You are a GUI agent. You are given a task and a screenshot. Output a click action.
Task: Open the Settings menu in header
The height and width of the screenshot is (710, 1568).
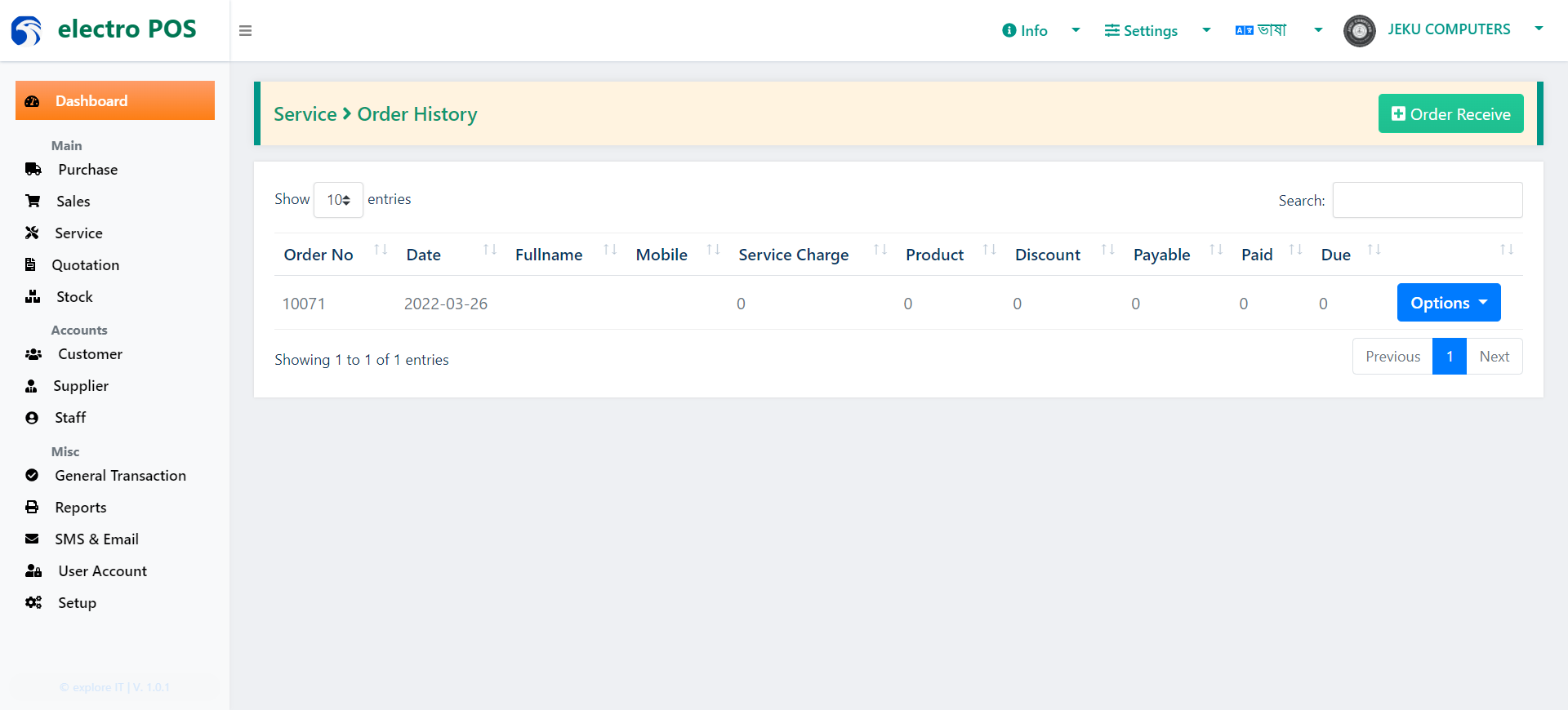click(x=1157, y=30)
